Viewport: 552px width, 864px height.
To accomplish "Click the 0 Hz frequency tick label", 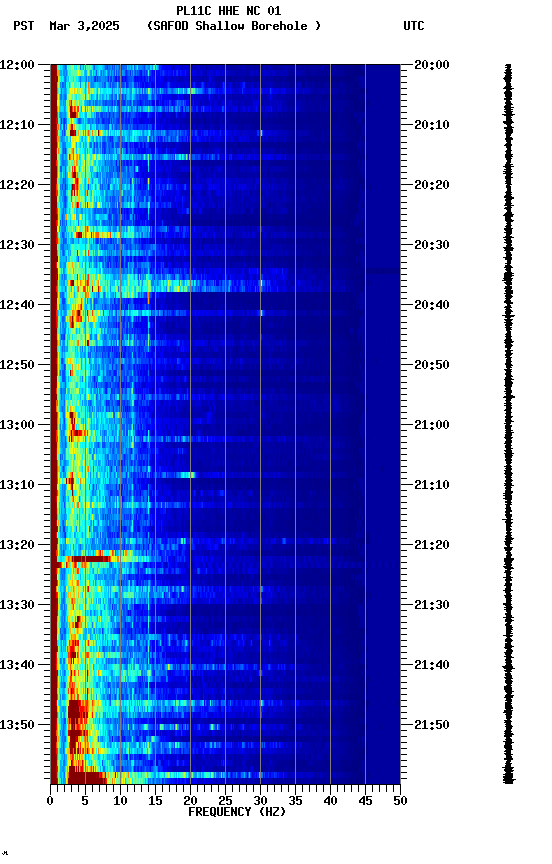I will pyautogui.click(x=50, y=802).
